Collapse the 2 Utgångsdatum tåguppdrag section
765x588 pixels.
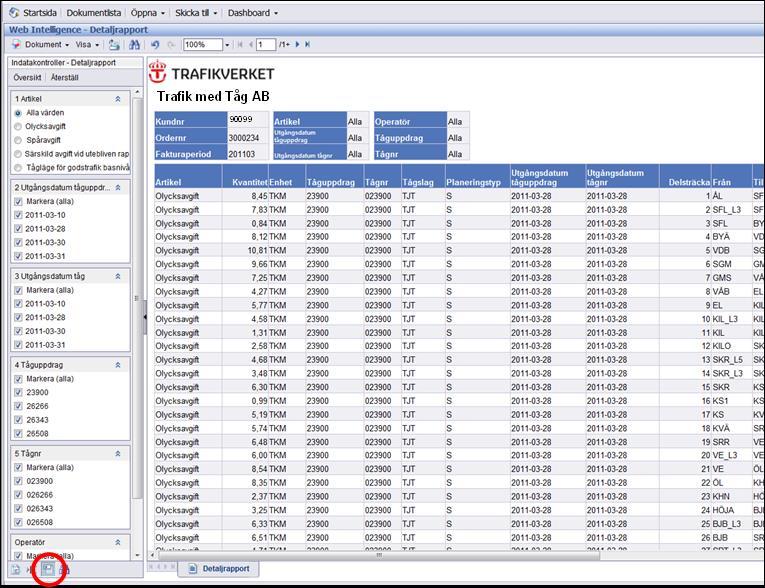pos(118,188)
